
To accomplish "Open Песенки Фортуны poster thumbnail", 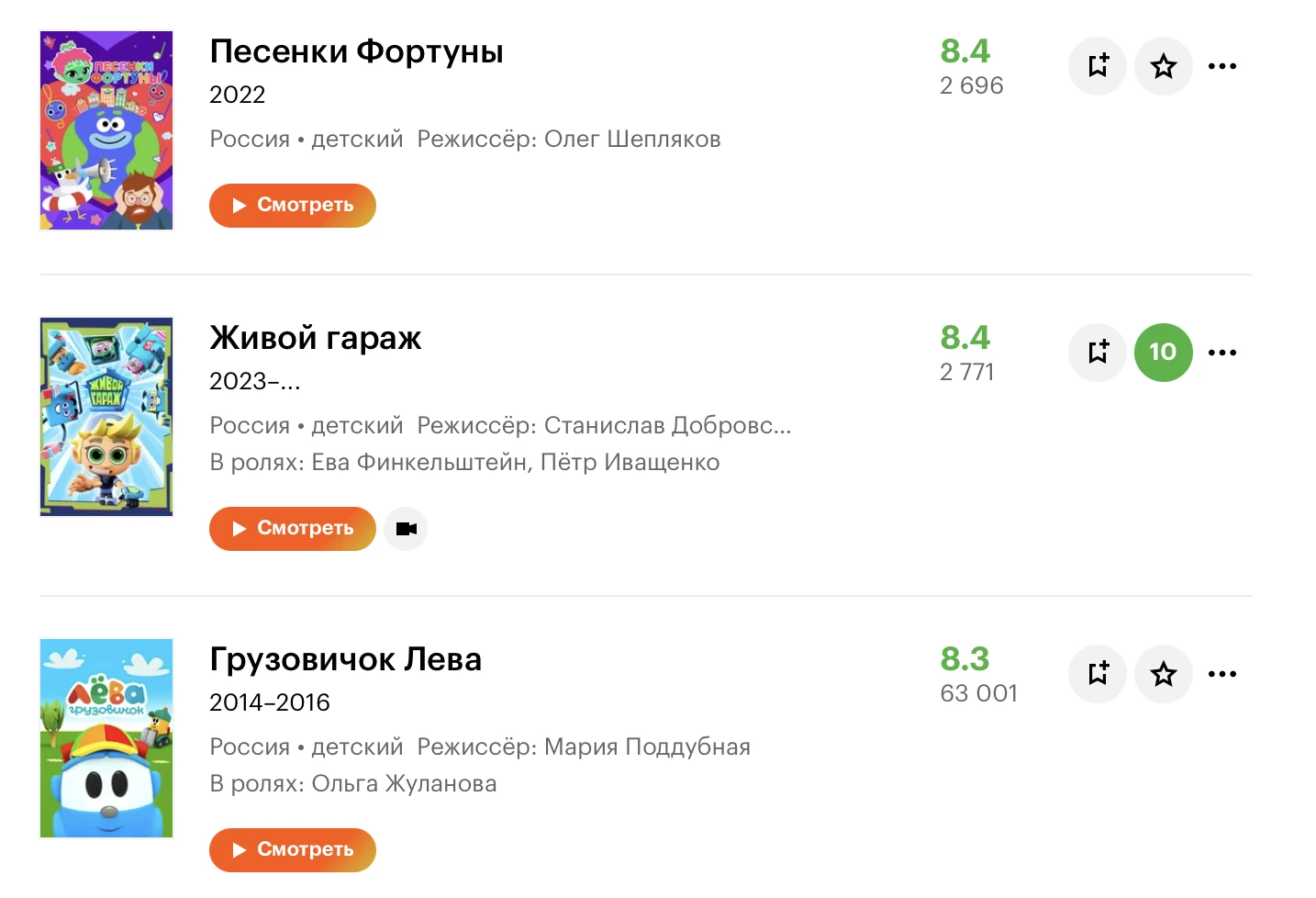I will (x=106, y=130).
